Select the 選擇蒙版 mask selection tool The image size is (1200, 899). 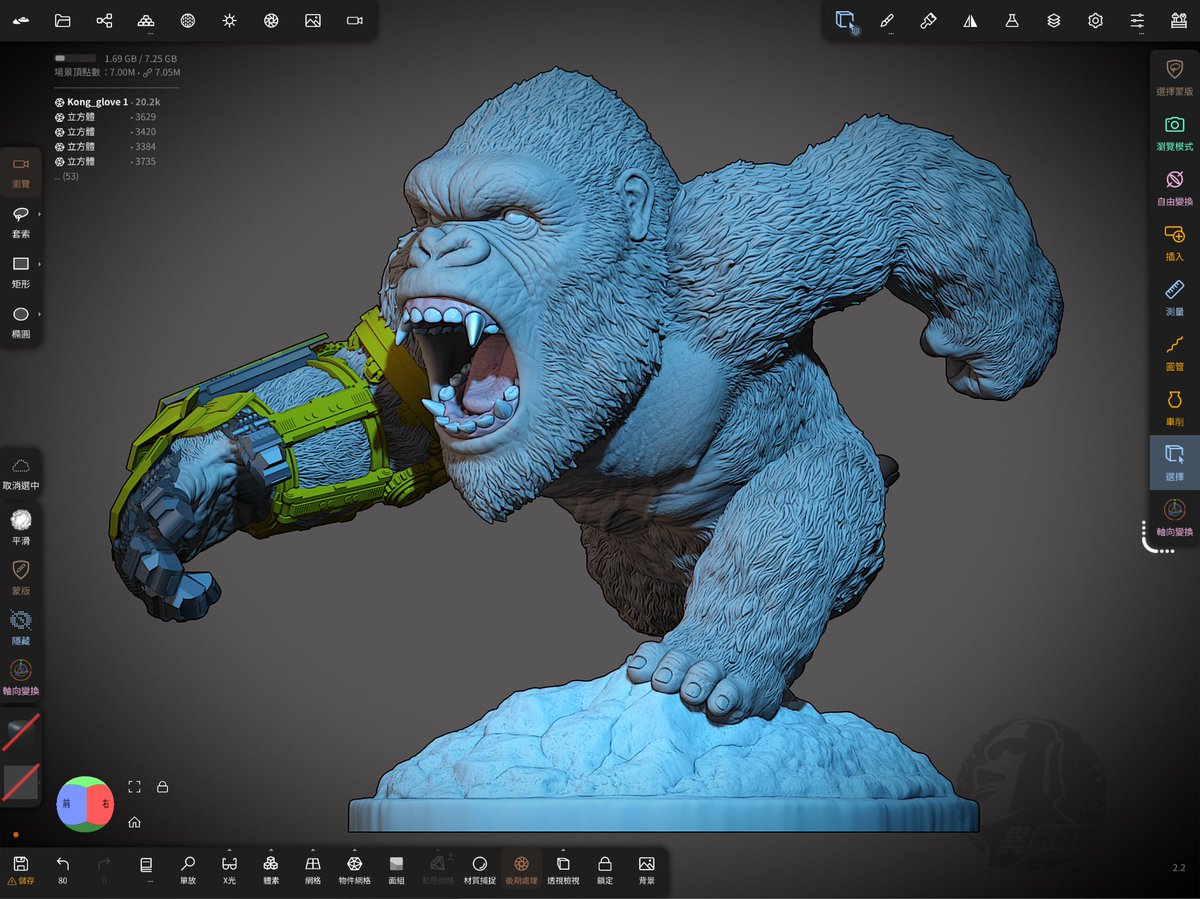(x=1175, y=77)
